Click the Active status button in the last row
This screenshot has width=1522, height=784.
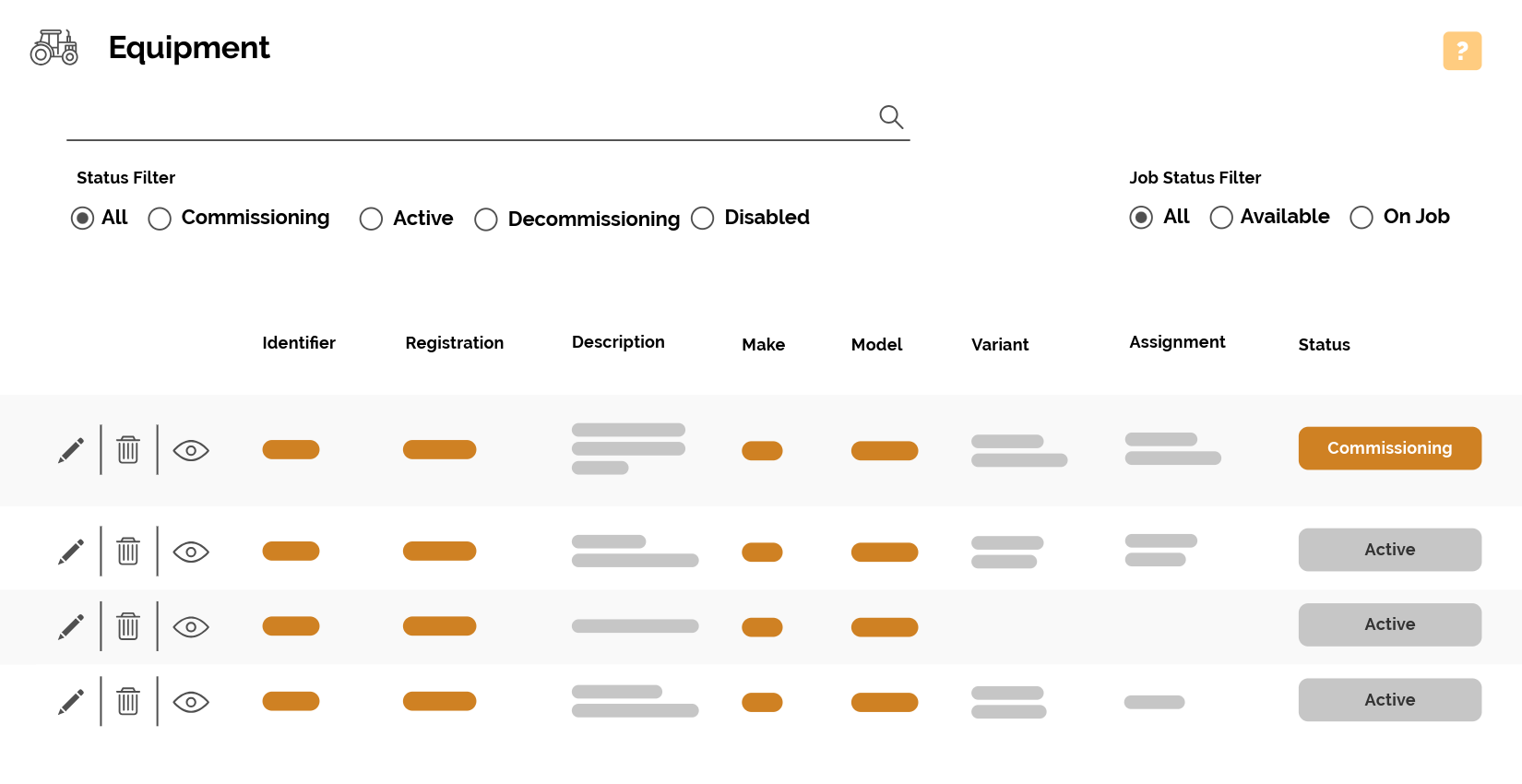pos(1389,700)
